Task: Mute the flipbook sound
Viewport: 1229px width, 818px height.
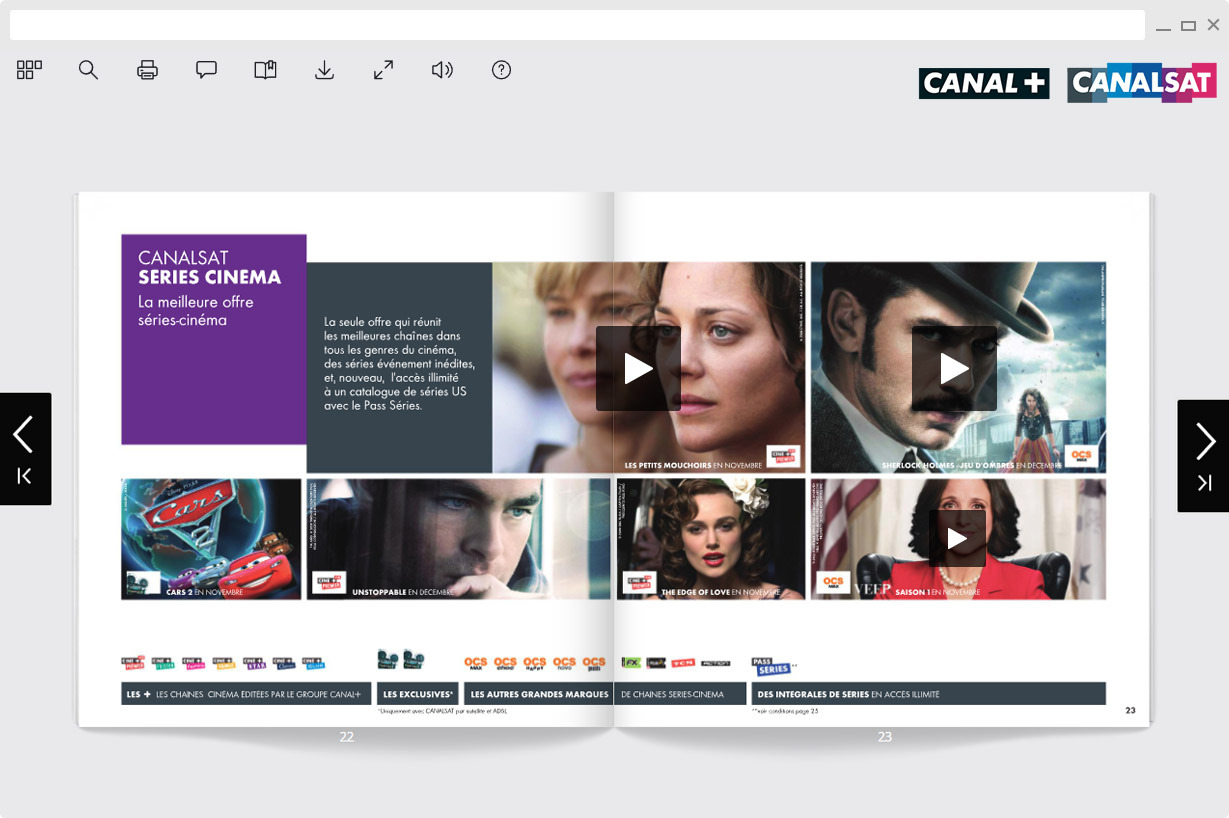Action: [x=442, y=70]
